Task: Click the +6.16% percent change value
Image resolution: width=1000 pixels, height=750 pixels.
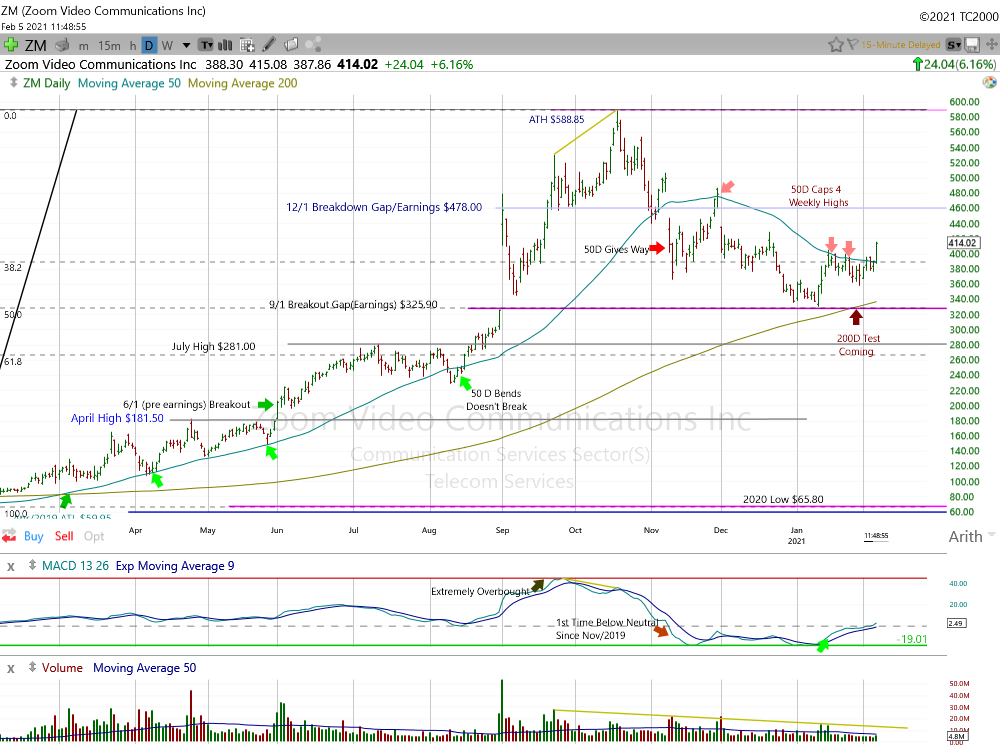Action: click(452, 64)
